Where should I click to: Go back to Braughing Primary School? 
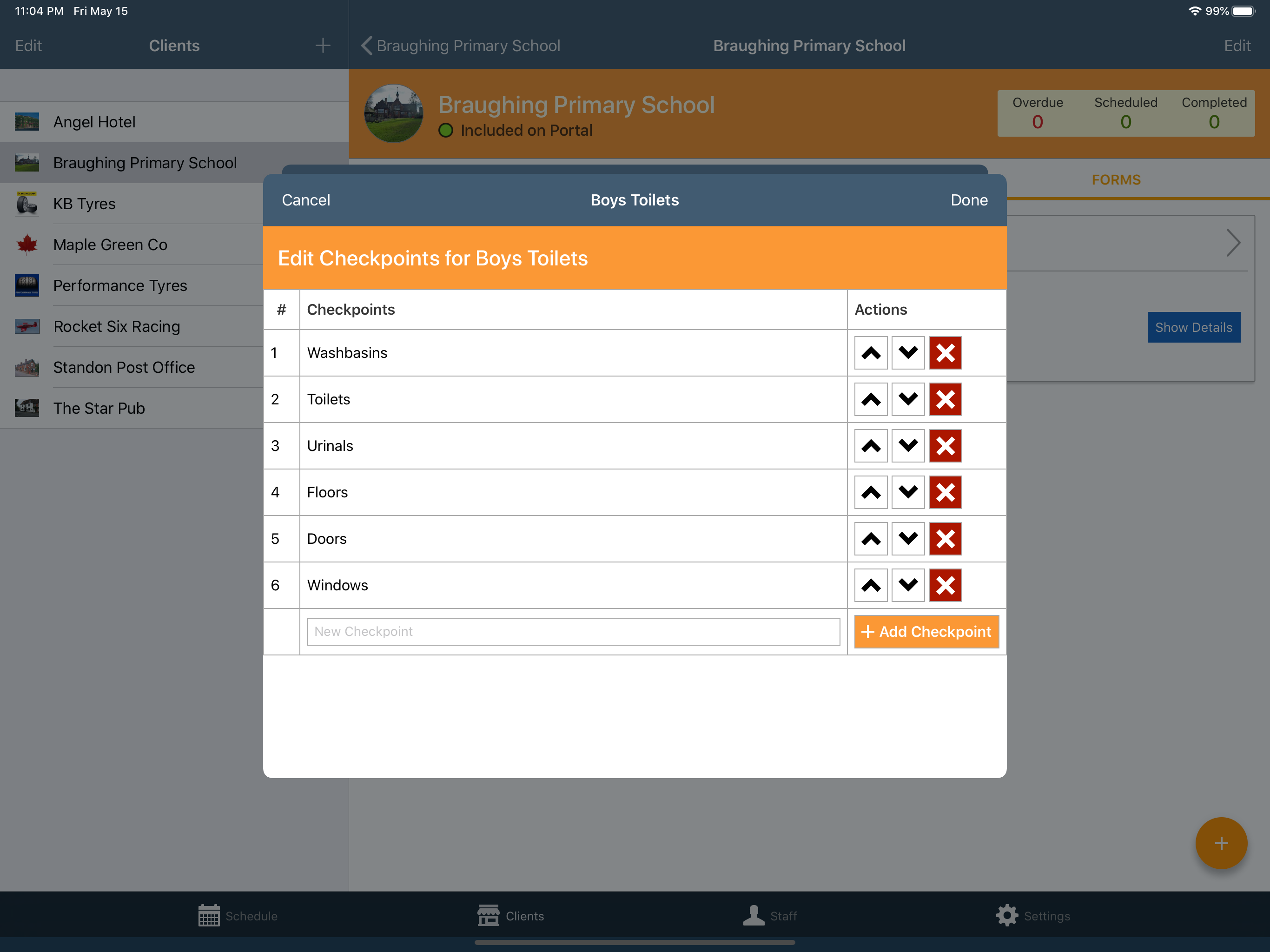pyautogui.click(x=461, y=46)
